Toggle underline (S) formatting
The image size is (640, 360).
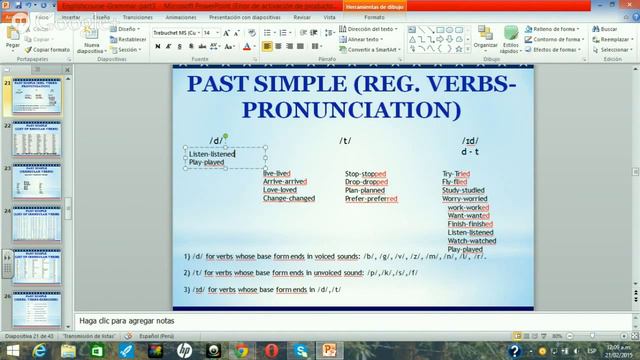[180, 47]
